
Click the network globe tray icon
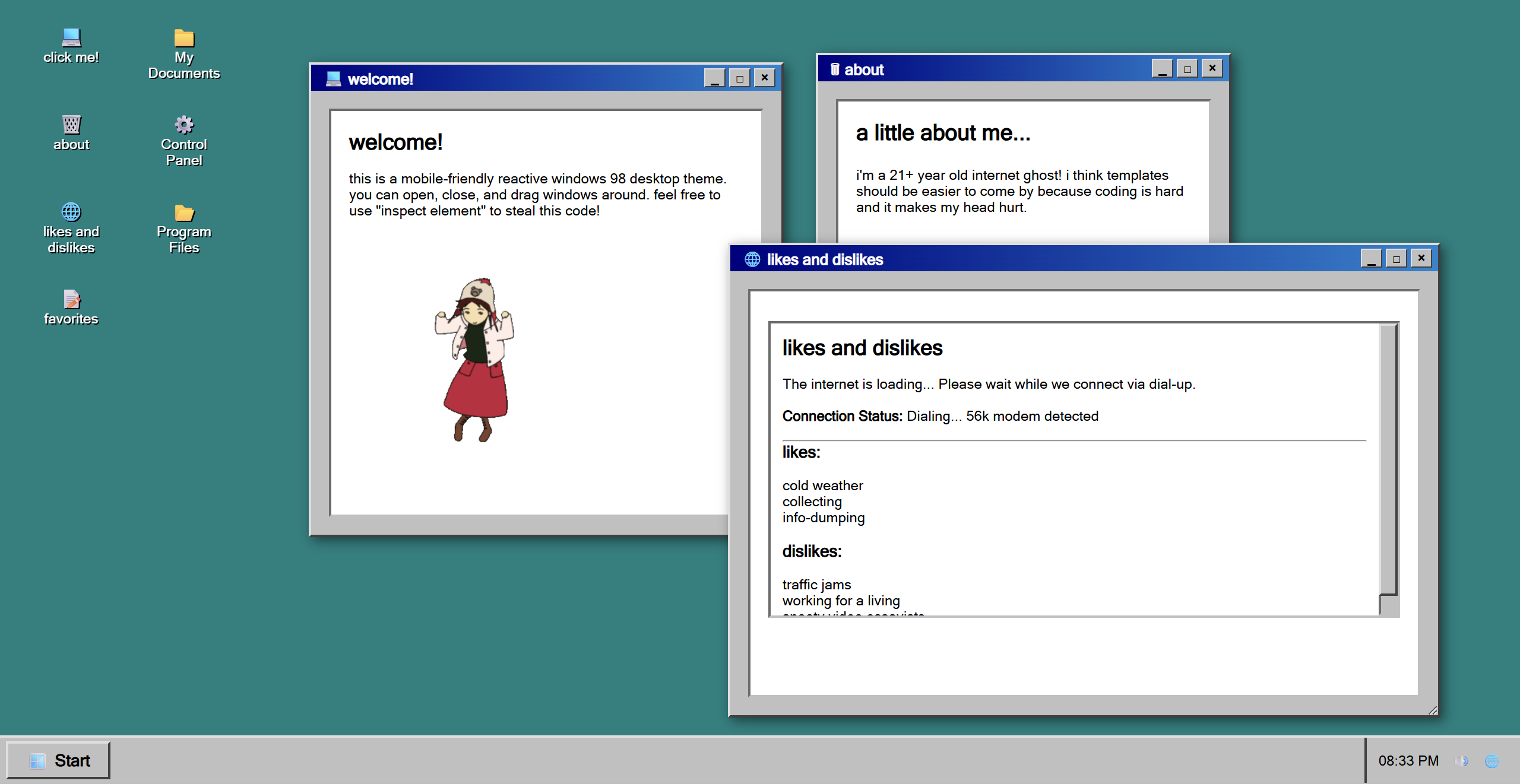[x=1491, y=761]
